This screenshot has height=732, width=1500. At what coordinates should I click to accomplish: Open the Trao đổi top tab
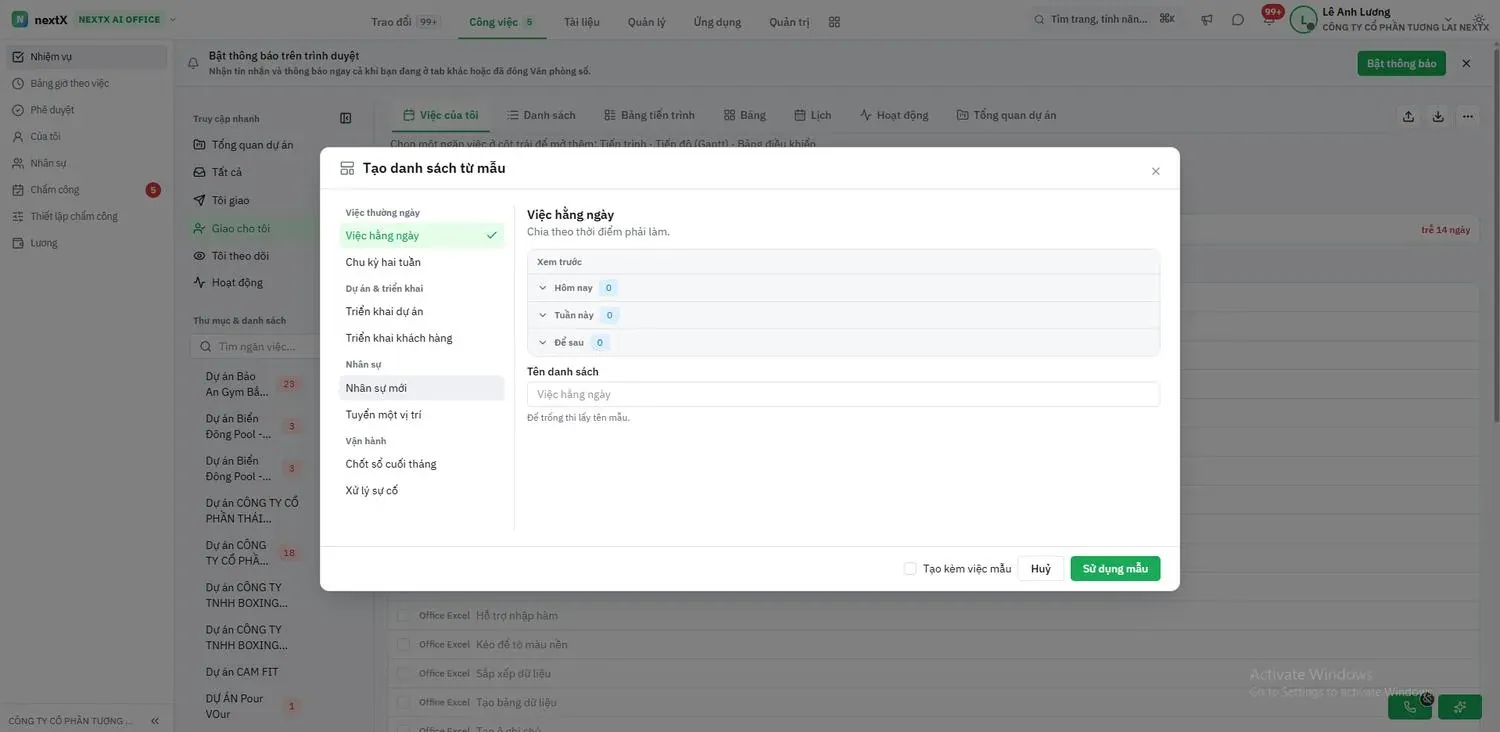(405, 21)
